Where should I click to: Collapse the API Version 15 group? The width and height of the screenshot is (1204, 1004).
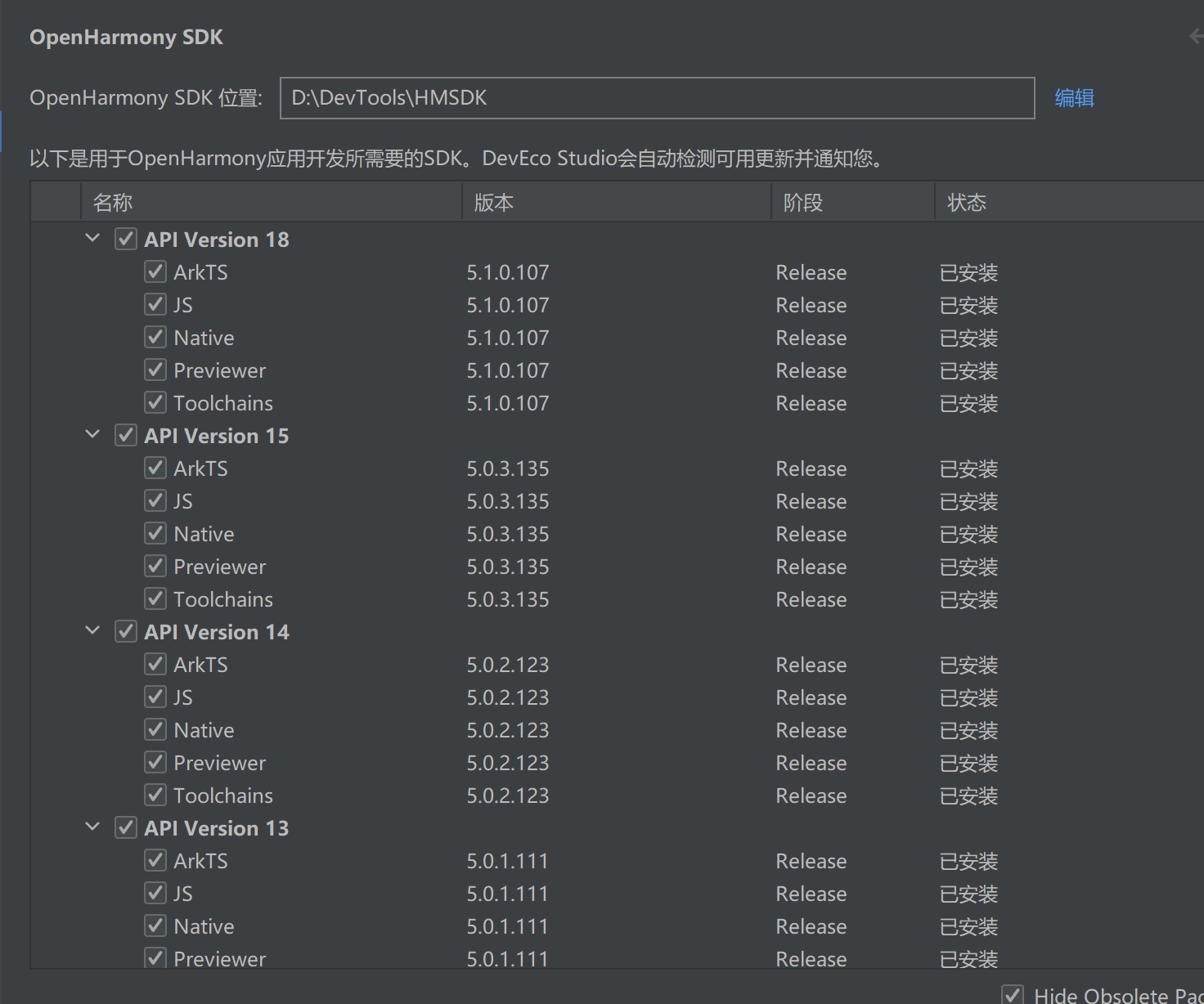[x=92, y=435]
